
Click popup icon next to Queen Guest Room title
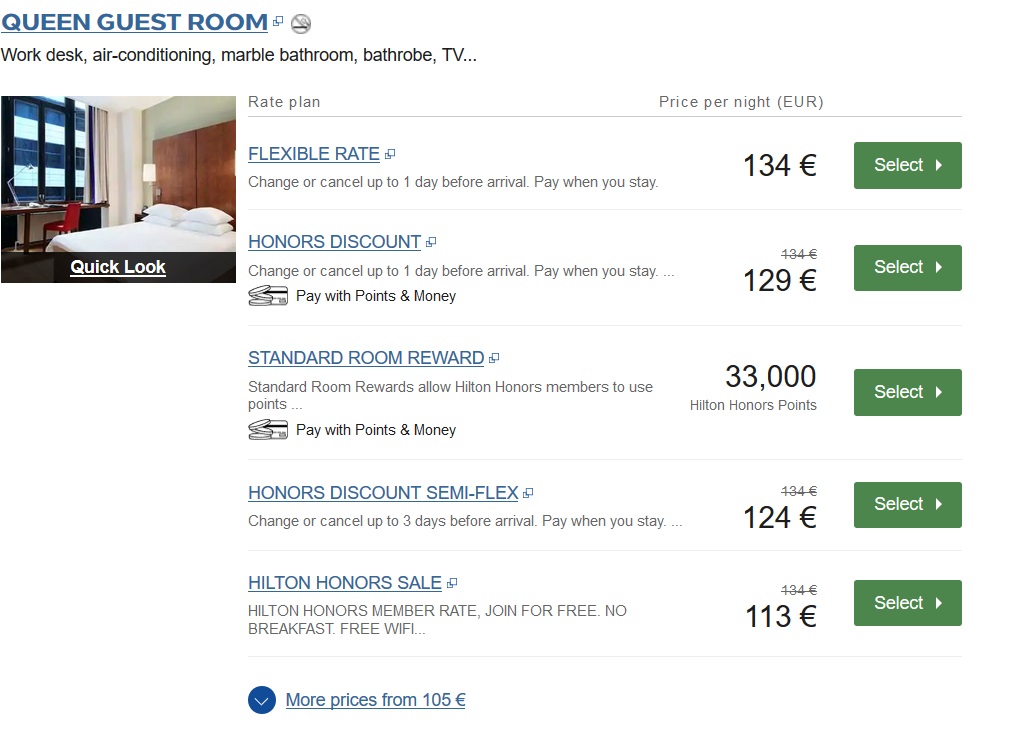278,21
